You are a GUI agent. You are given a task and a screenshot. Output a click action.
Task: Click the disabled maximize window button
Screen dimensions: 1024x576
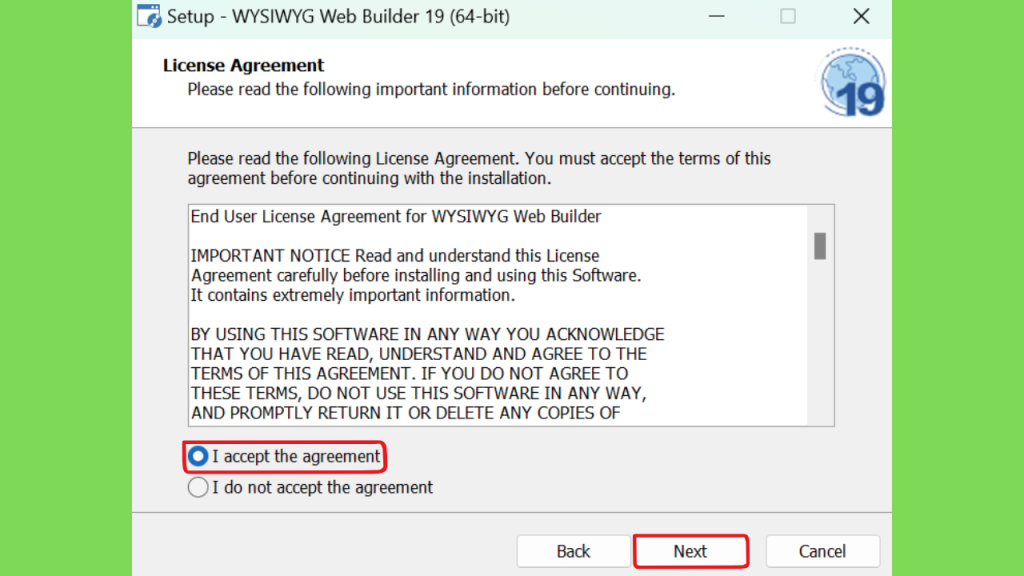(x=788, y=16)
